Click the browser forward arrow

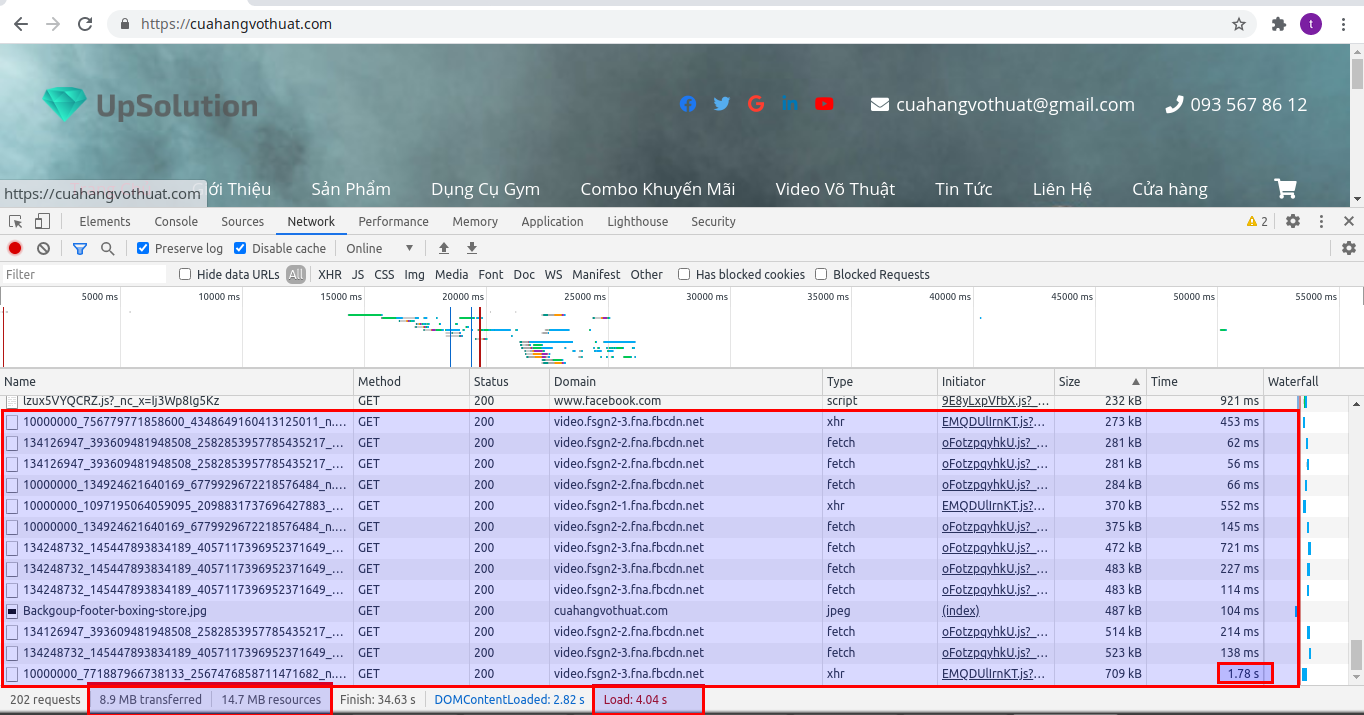pyautogui.click(x=53, y=24)
